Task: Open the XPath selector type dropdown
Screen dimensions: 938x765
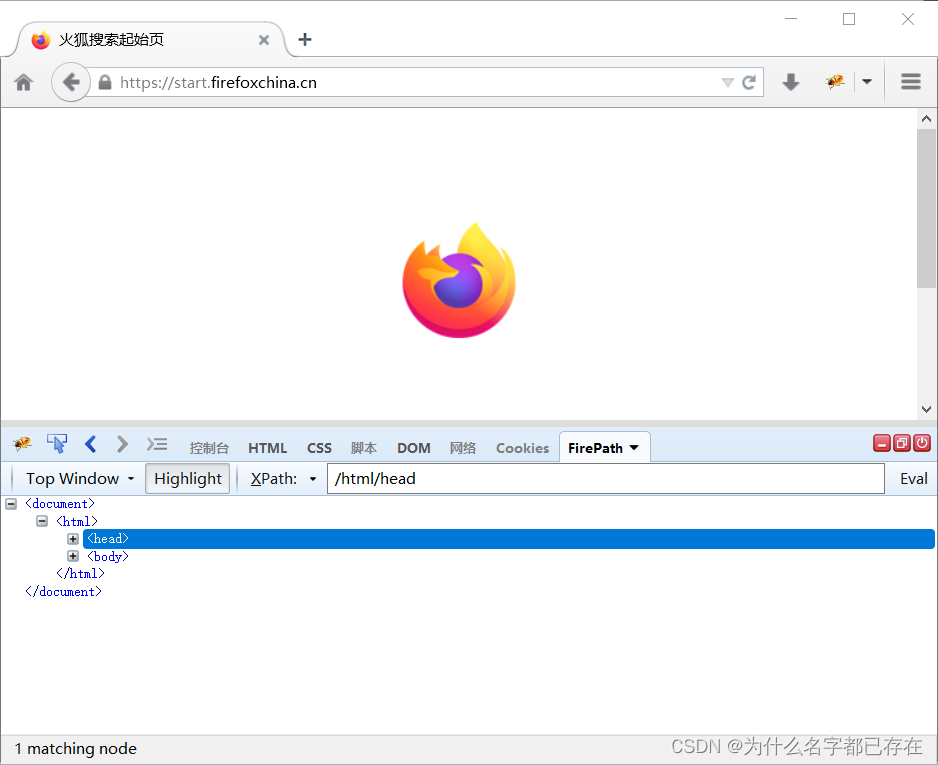Action: pyautogui.click(x=313, y=479)
